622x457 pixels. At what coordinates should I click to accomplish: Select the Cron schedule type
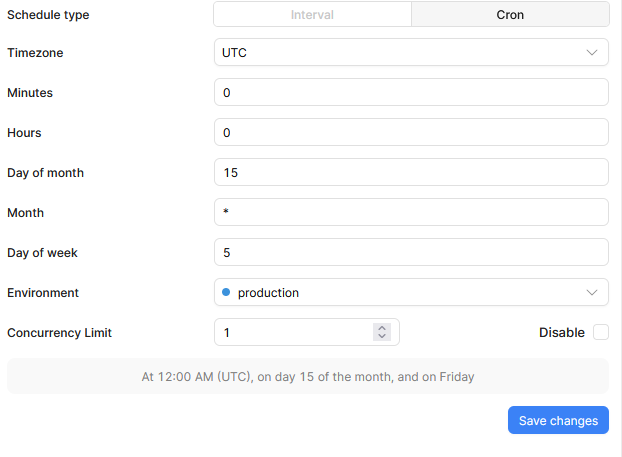510,15
